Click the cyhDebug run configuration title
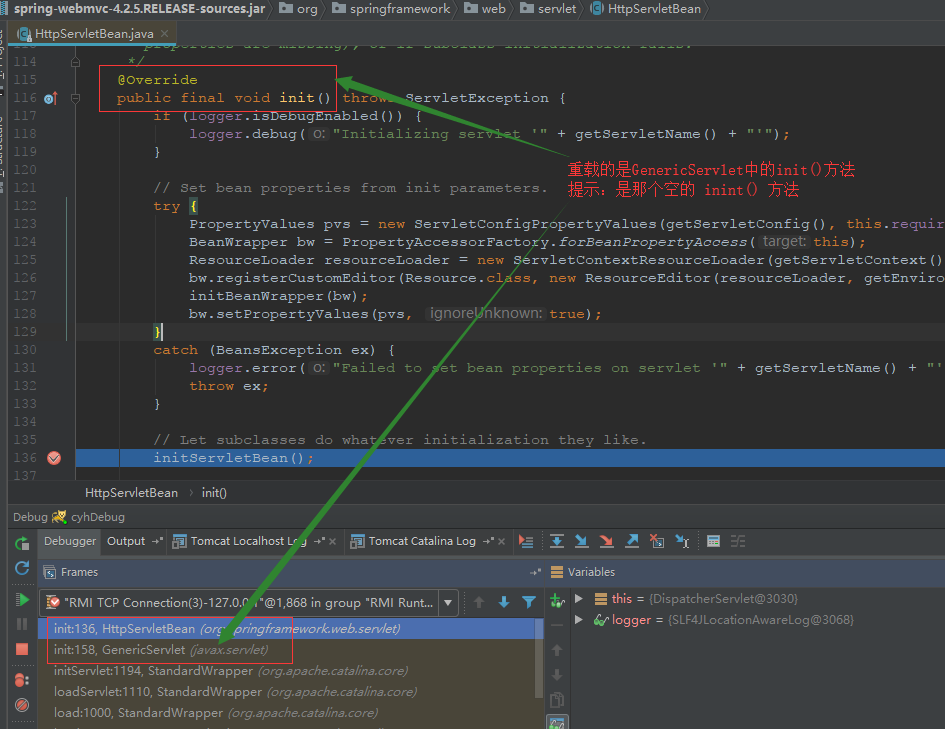Screen dimensions: 945x729 (x=98, y=517)
